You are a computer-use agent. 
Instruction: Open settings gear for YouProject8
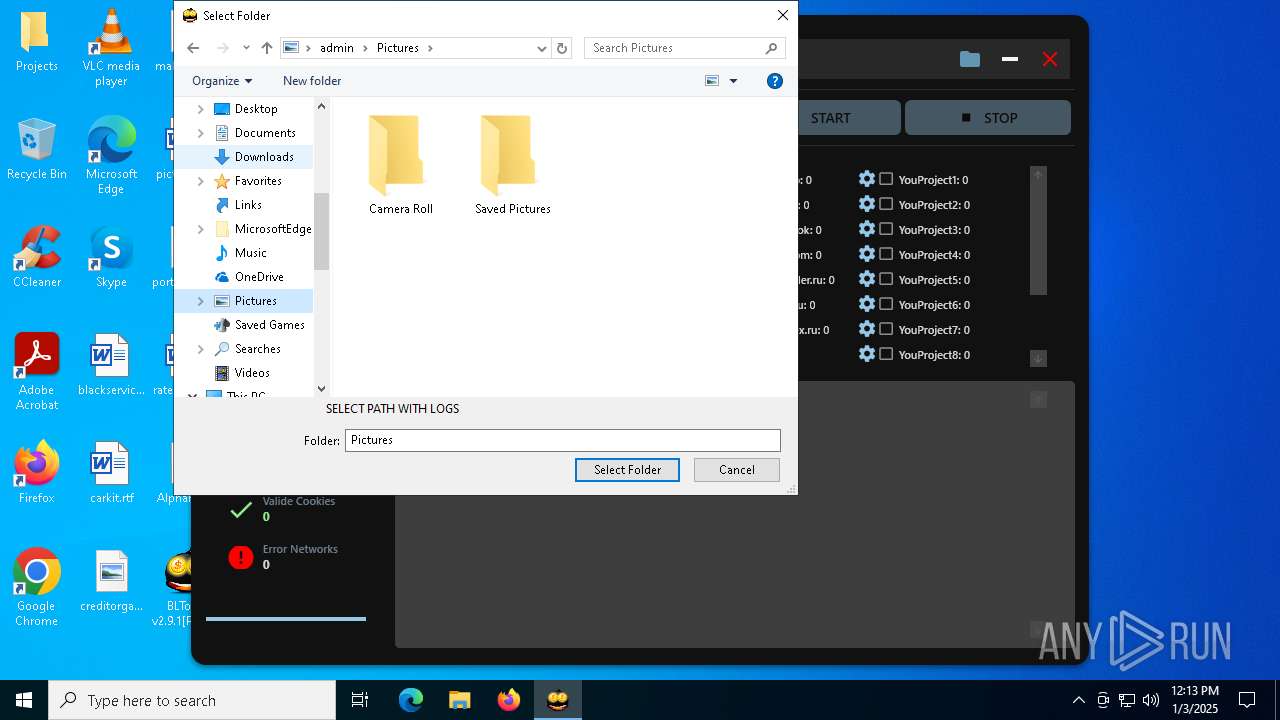tap(867, 354)
